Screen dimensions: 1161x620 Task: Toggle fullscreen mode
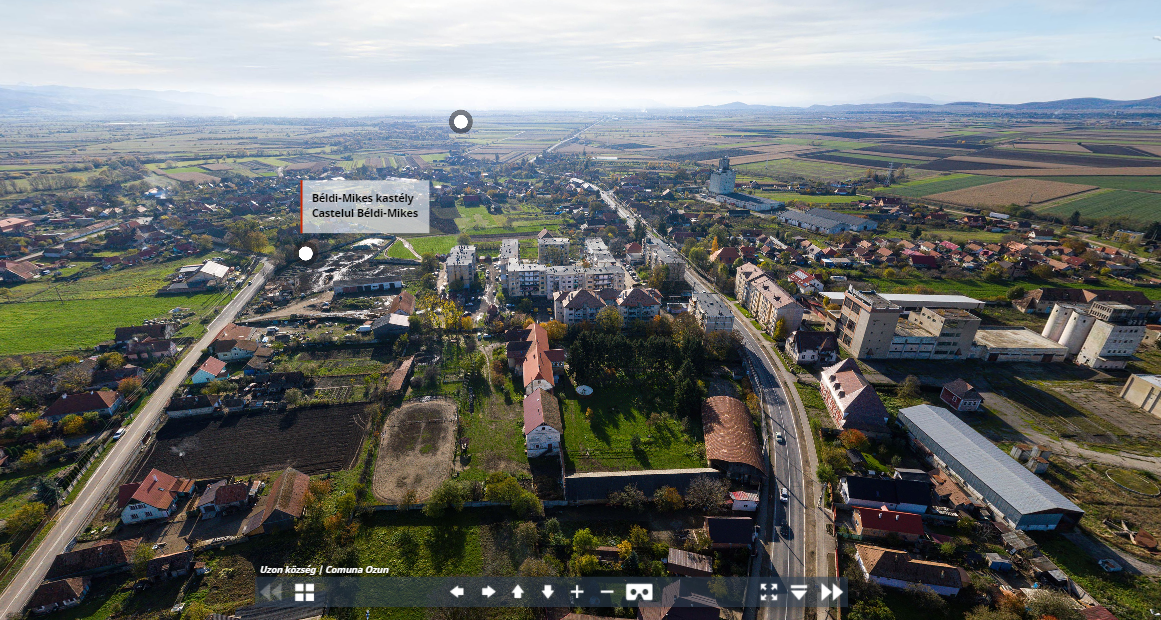pyautogui.click(x=768, y=592)
